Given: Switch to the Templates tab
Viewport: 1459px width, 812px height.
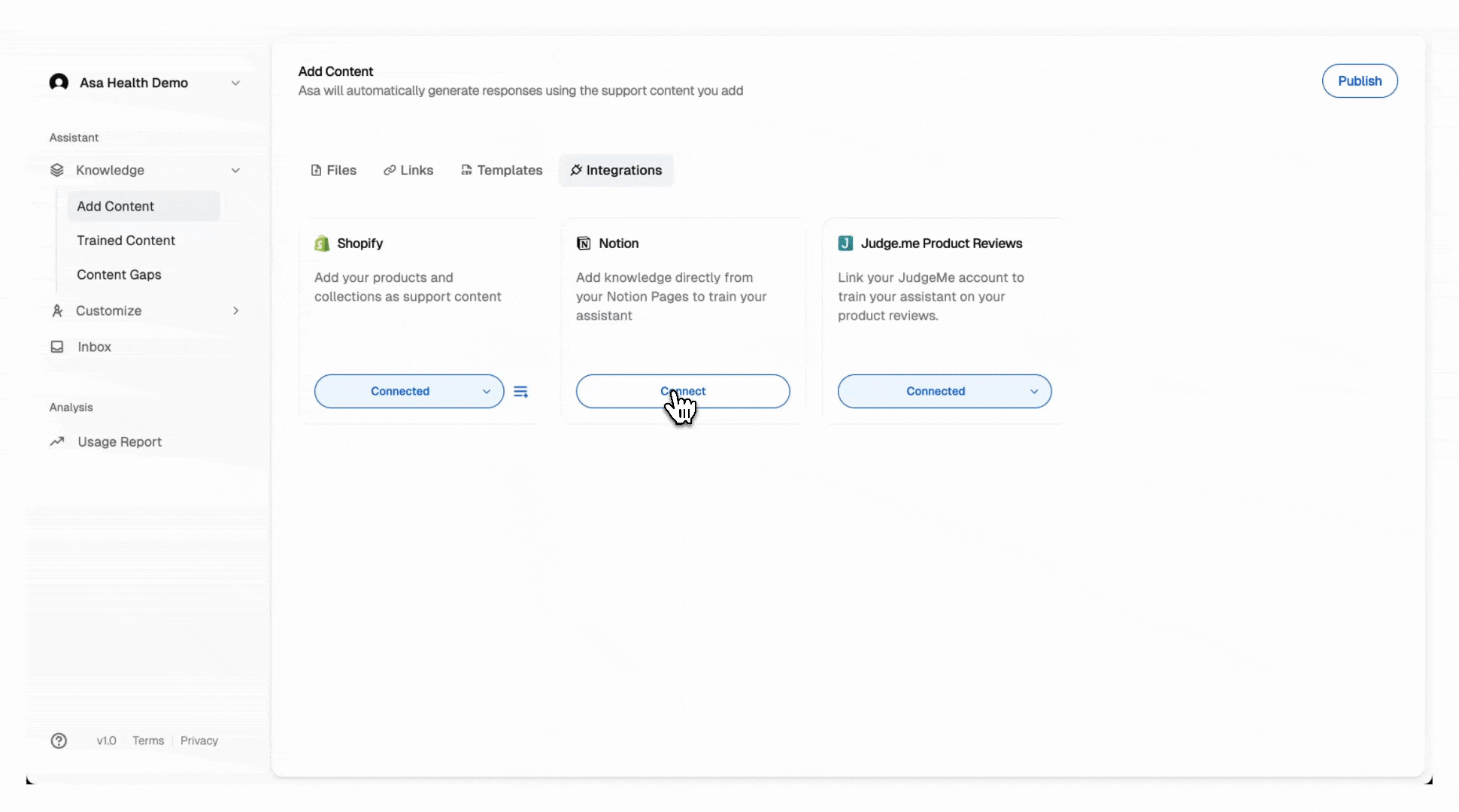Looking at the screenshot, I should [502, 171].
